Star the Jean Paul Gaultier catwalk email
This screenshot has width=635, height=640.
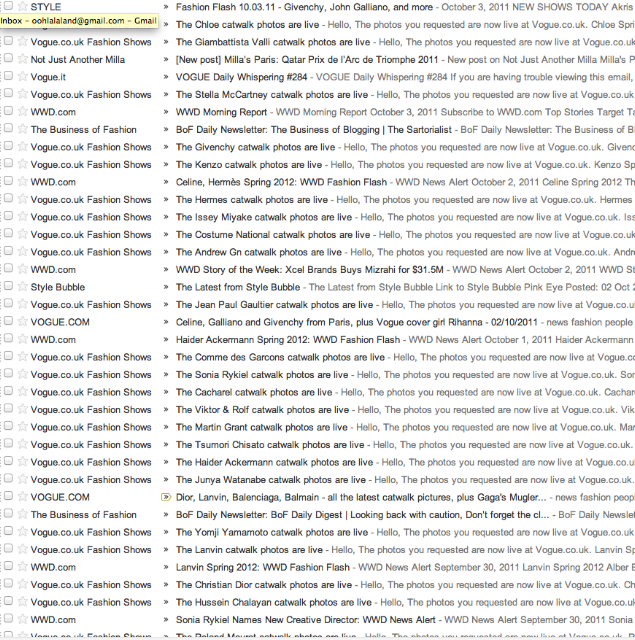click(23, 304)
